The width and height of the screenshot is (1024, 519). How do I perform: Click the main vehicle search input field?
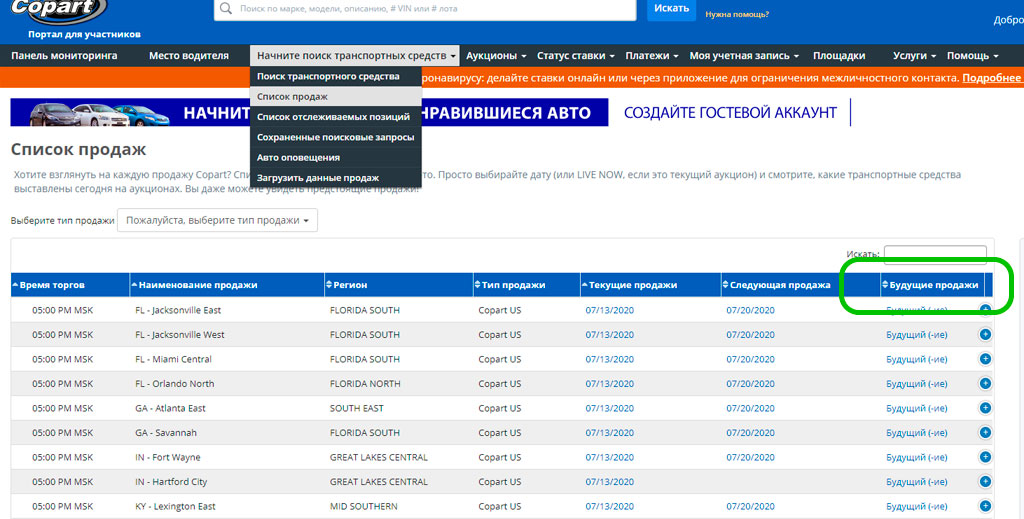click(x=425, y=8)
